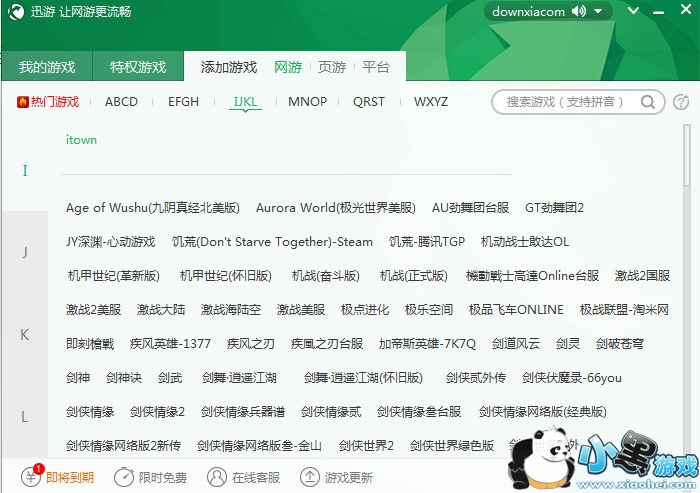
Task: Select 机甲世纪(革新版)
Action: (114, 276)
